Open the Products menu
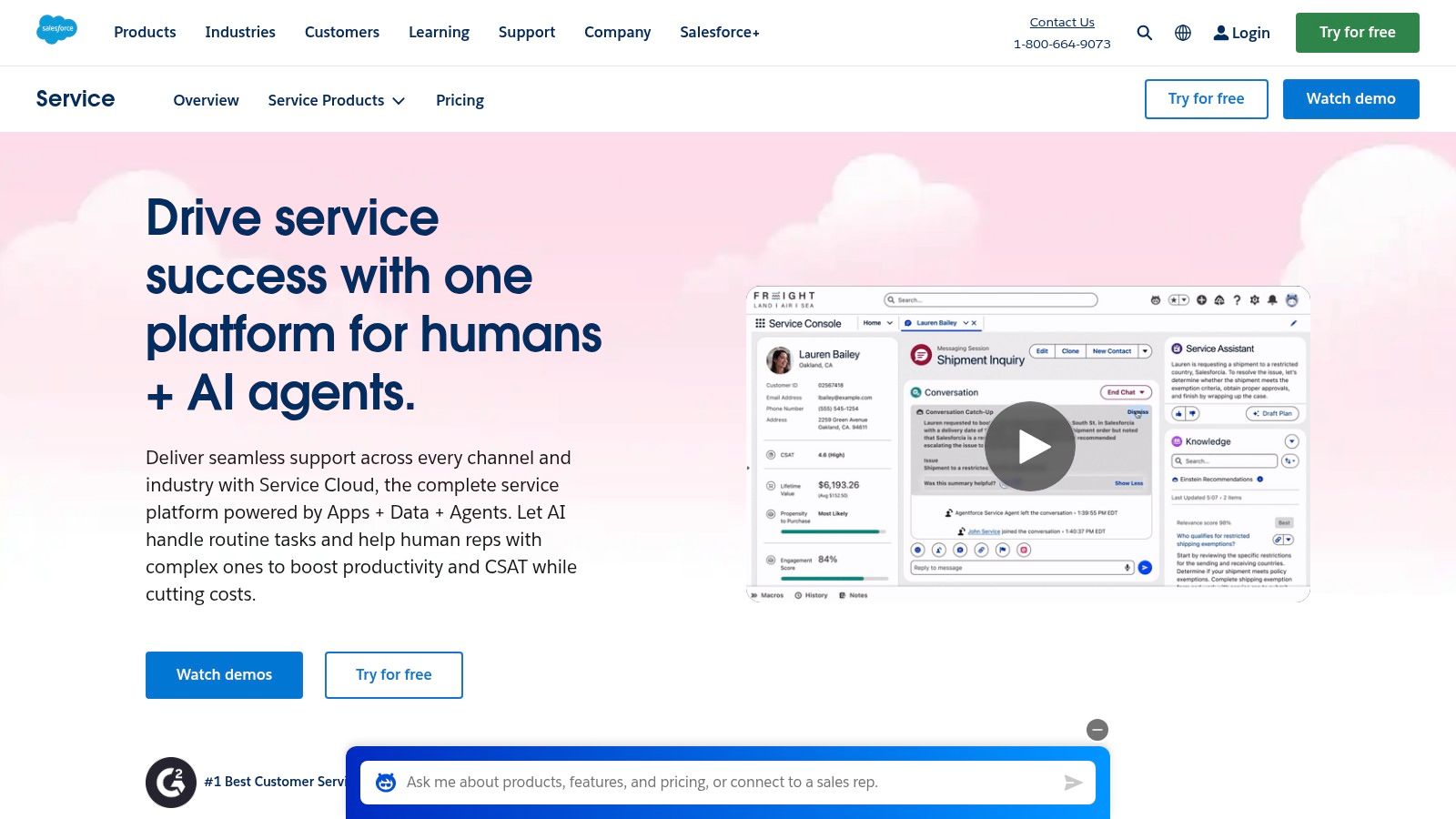Viewport: 1456px width, 819px height. pos(145,32)
